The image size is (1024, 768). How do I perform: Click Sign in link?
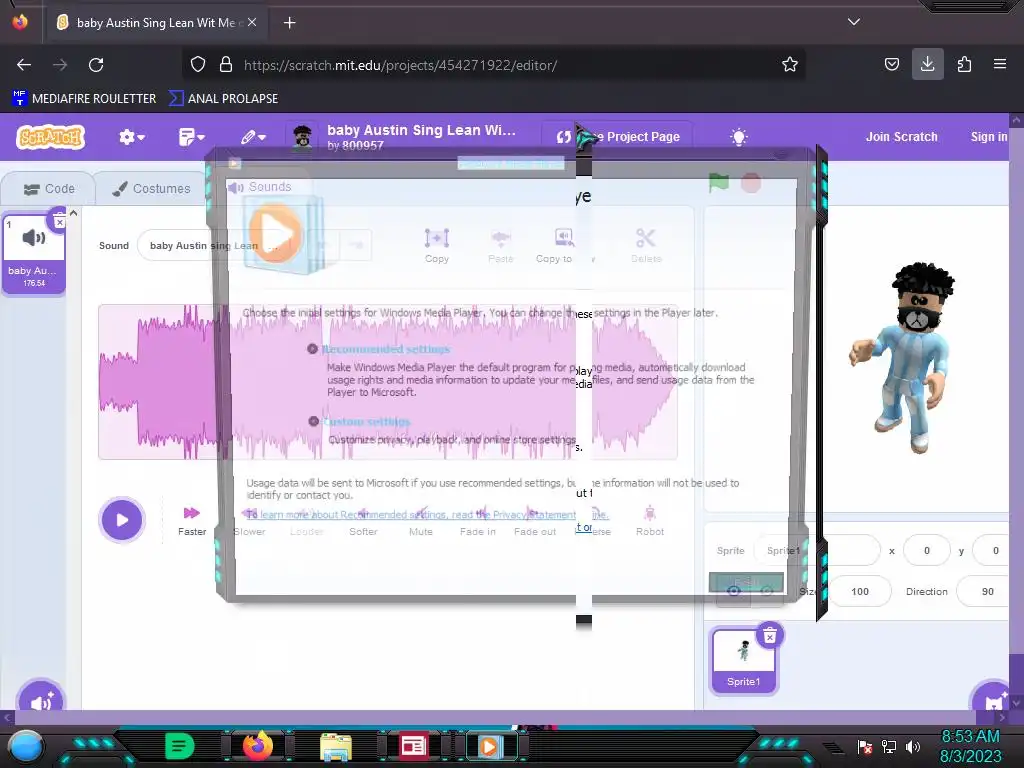point(988,137)
